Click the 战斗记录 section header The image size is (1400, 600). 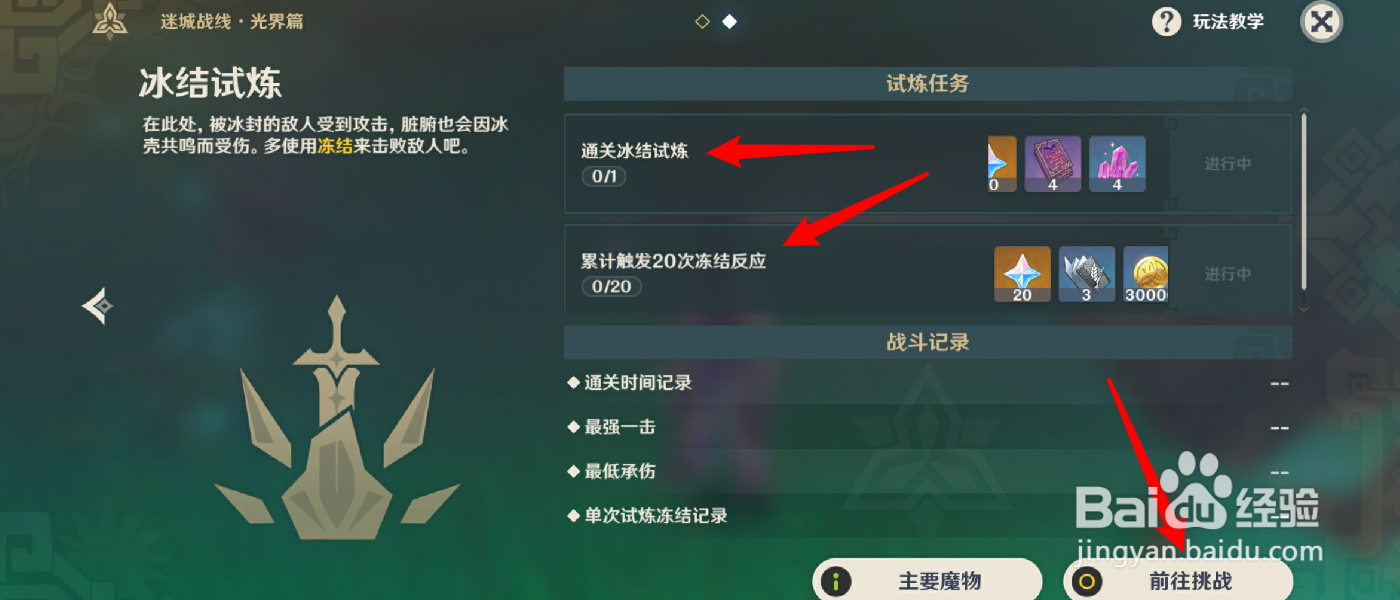point(928,342)
